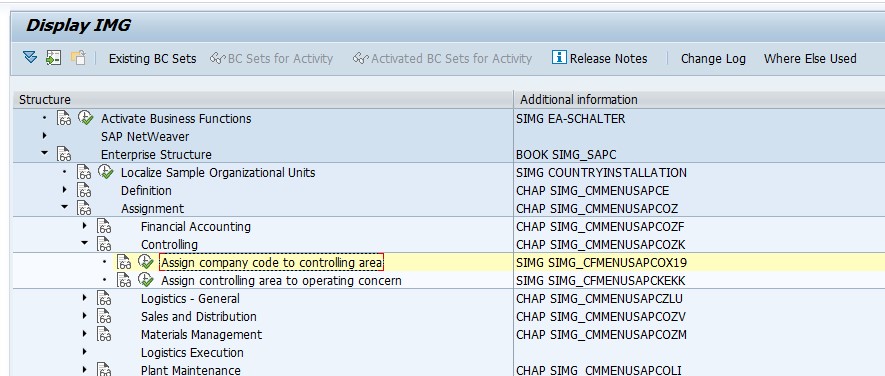Expand the Definition node
Image resolution: width=885 pixels, height=376 pixels.
[64, 189]
